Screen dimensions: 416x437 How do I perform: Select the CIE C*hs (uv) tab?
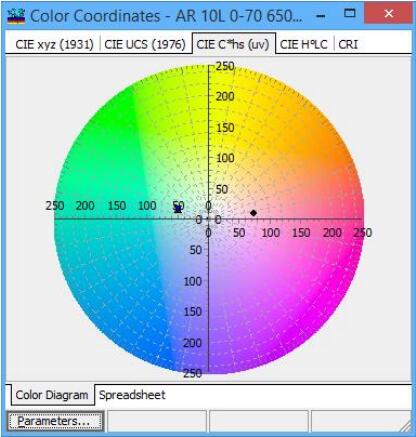[x=233, y=44]
